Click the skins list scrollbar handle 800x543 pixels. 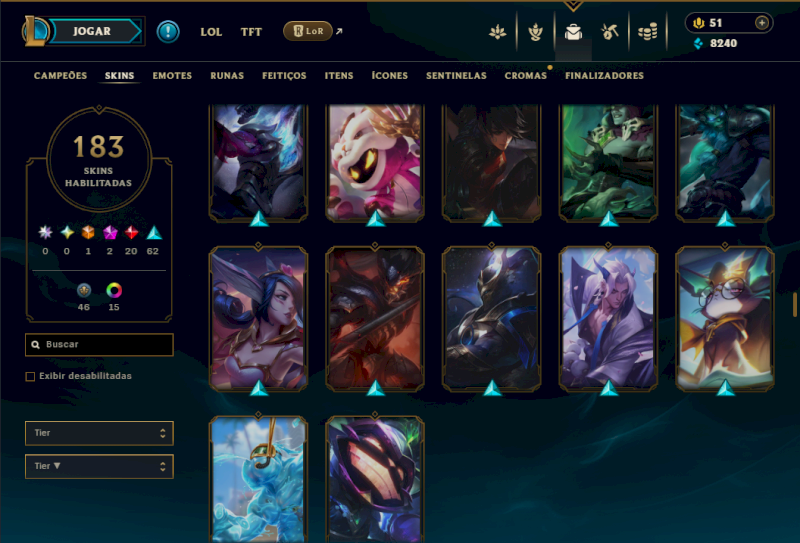click(x=794, y=305)
